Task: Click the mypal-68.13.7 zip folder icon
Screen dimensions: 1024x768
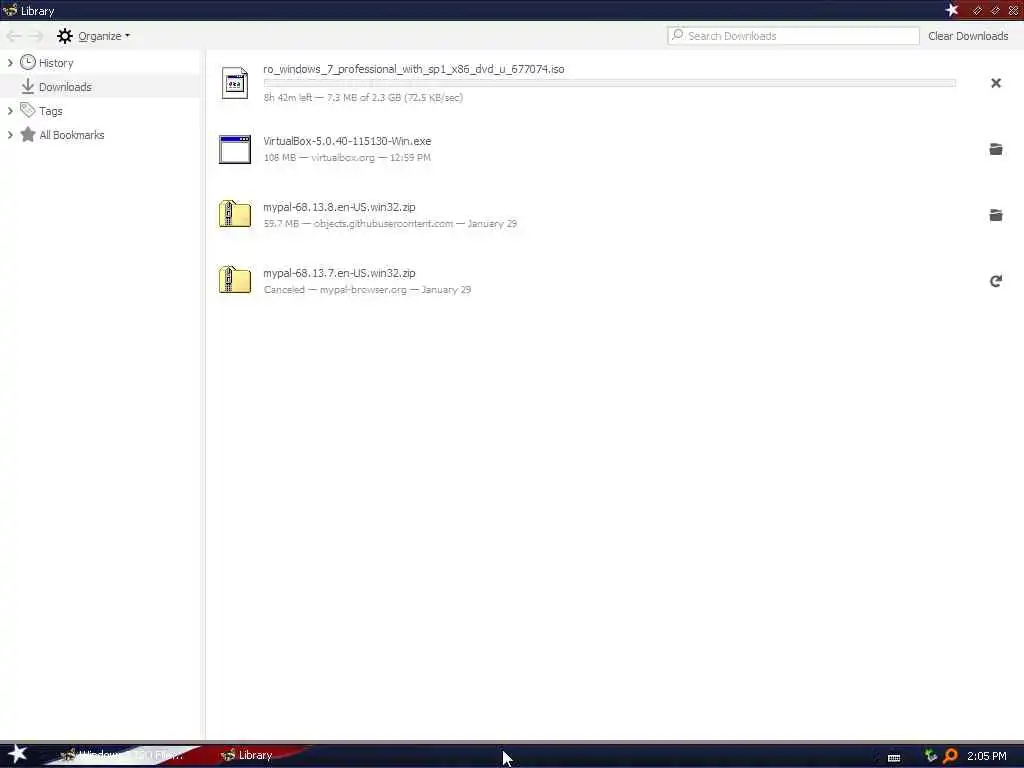Action: click(x=234, y=280)
